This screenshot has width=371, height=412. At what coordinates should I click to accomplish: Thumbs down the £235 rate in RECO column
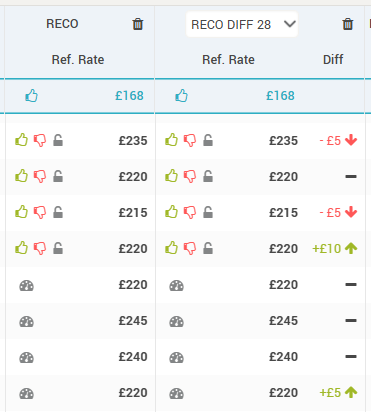(x=40, y=141)
